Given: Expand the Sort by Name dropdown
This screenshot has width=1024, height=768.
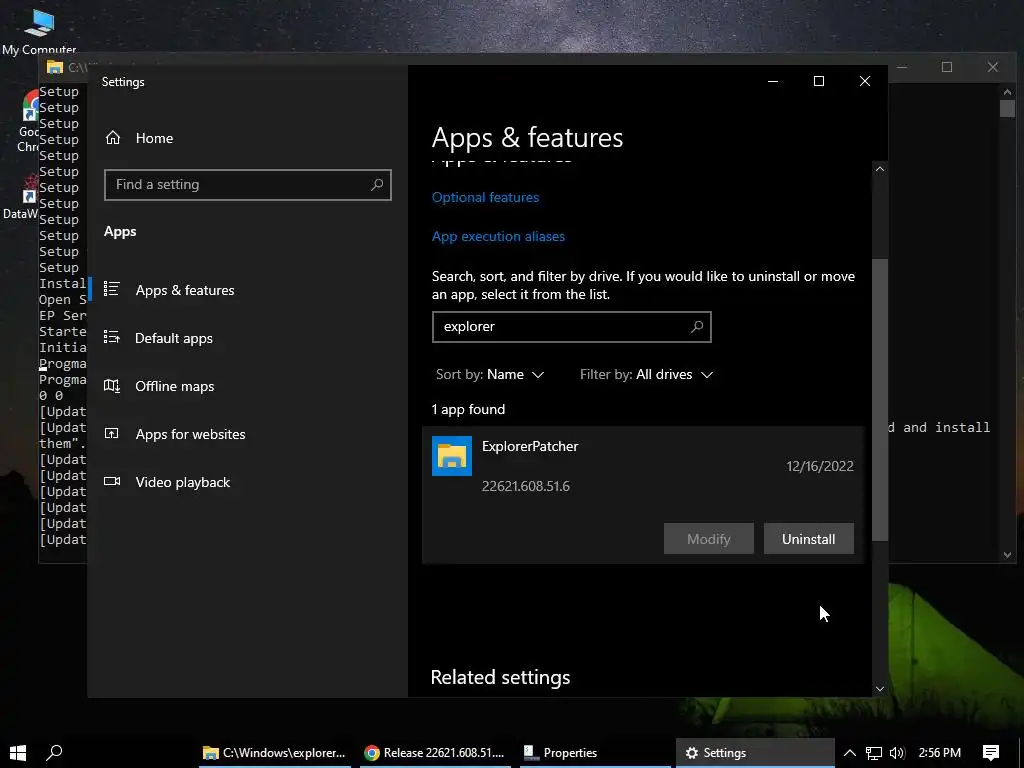Looking at the screenshot, I should [x=490, y=374].
